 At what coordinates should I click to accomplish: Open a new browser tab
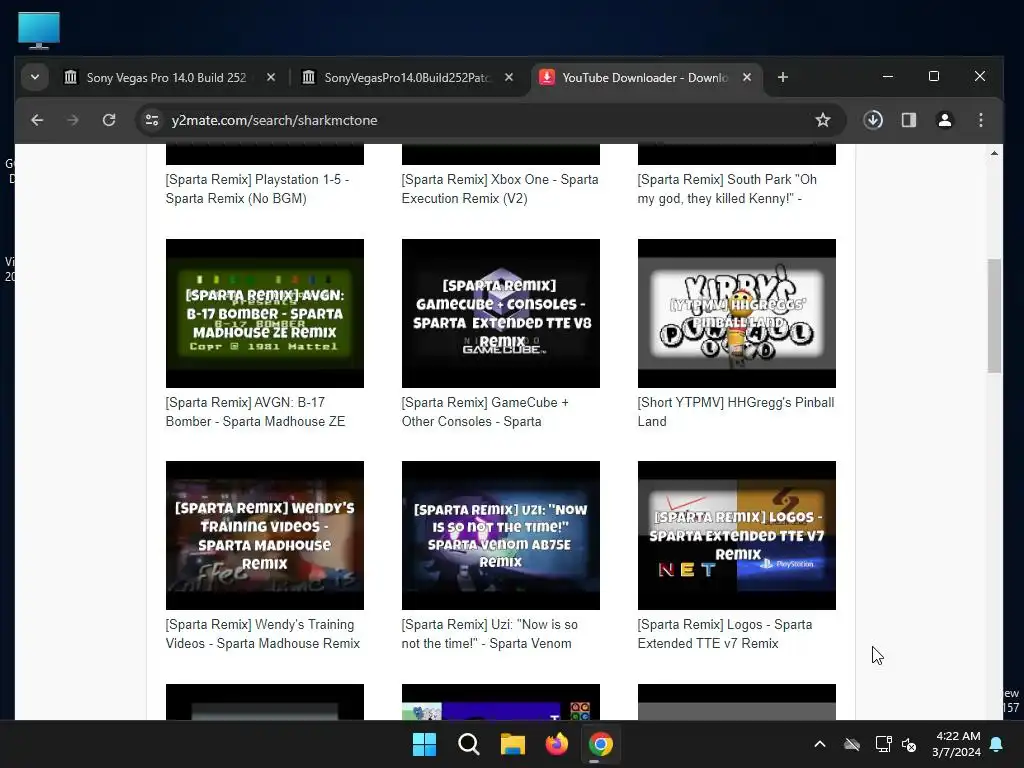point(783,78)
